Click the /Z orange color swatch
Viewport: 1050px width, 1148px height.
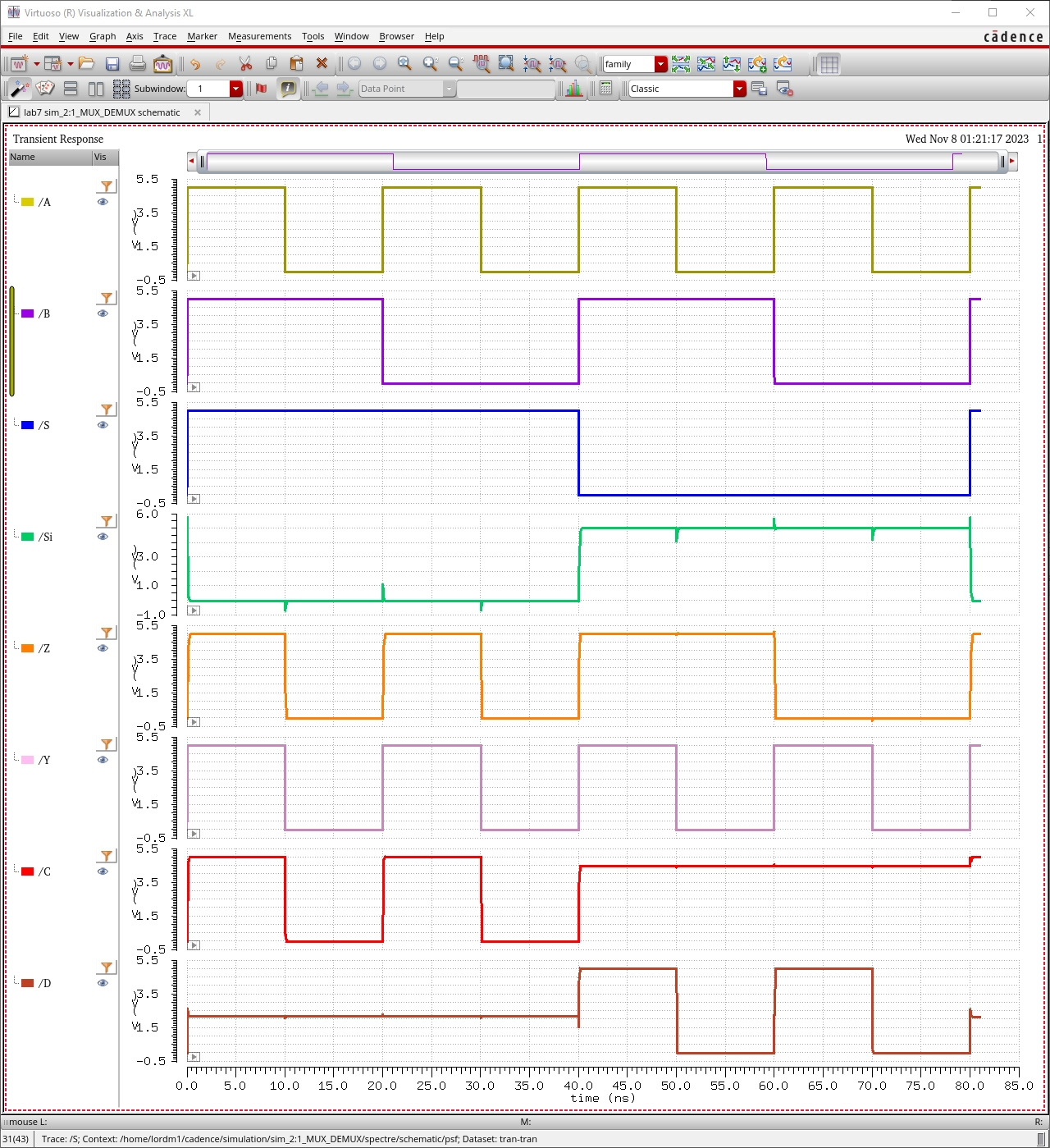pos(27,648)
